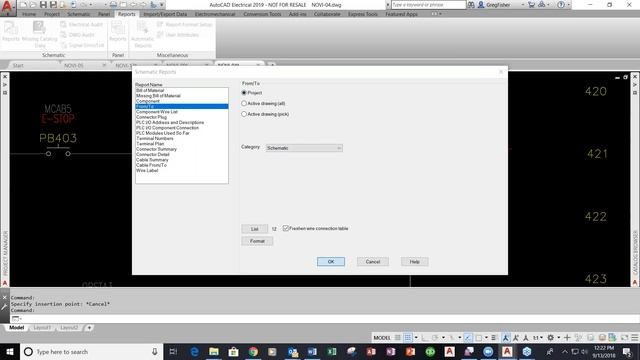640x360 pixels.
Task: Switch to the Layout1 tab
Action: pyautogui.click(x=42, y=328)
